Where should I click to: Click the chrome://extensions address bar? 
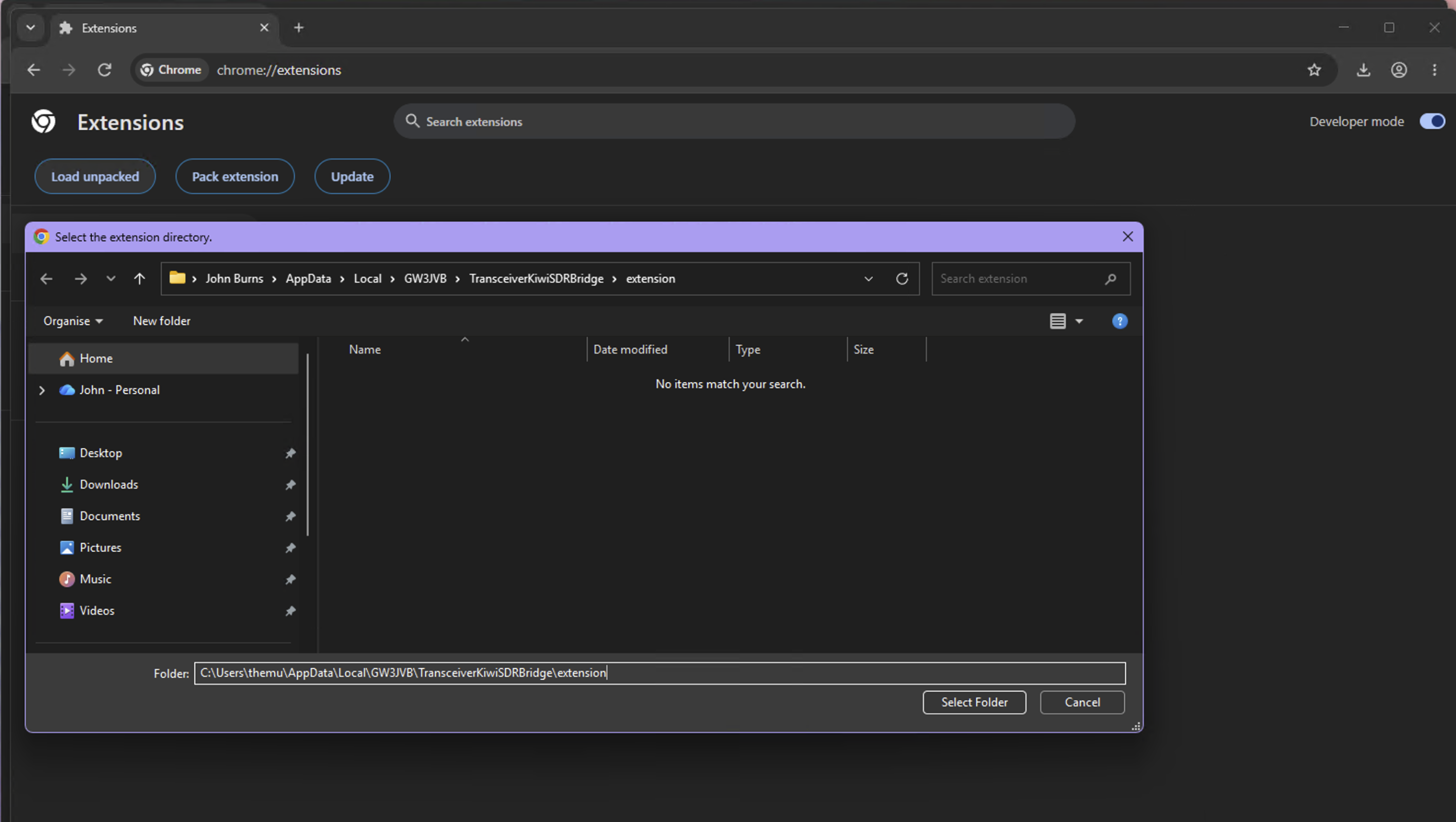tap(735, 70)
